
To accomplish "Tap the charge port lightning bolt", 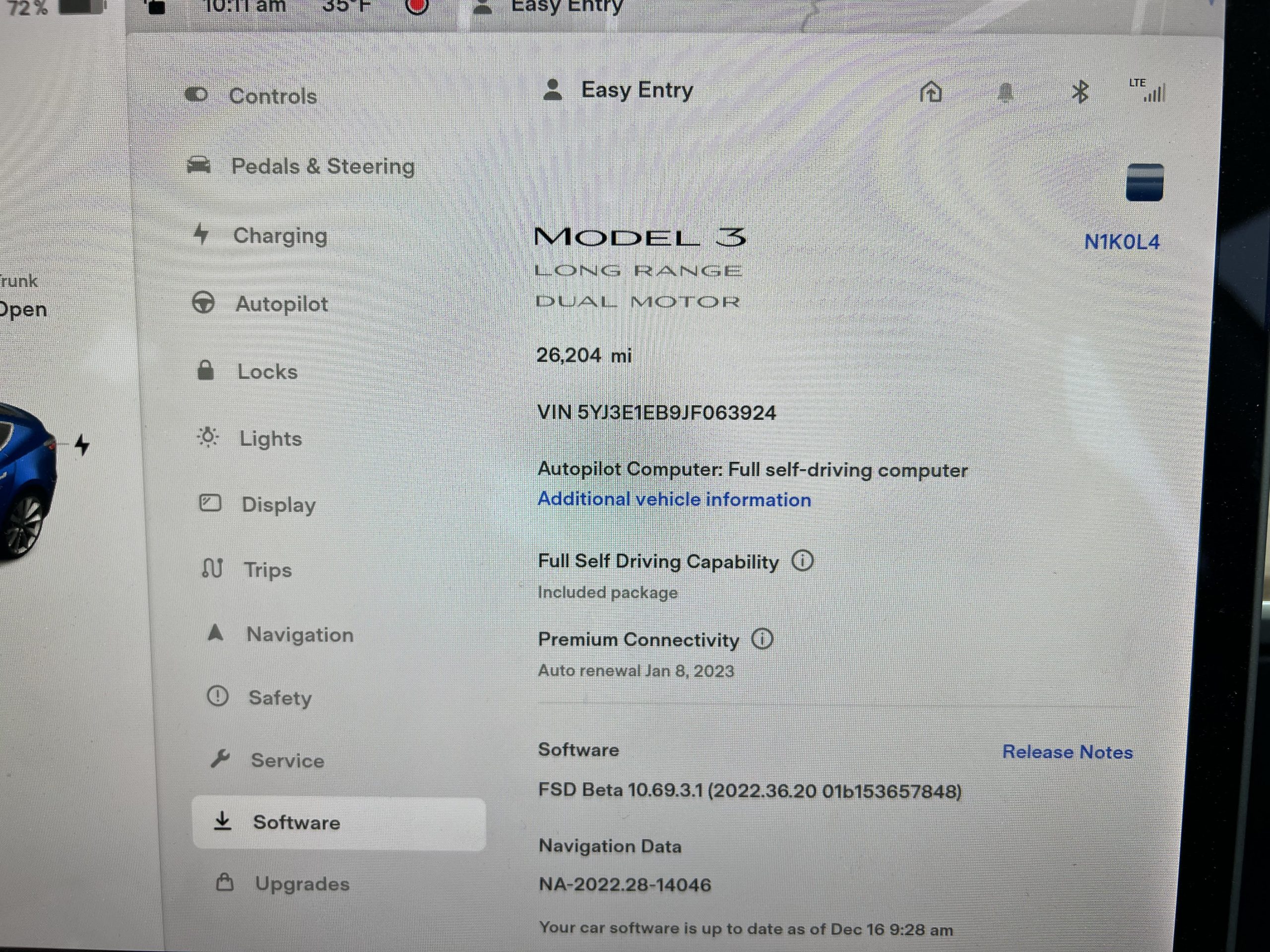I will pyautogui.click(x=83, y=445).
